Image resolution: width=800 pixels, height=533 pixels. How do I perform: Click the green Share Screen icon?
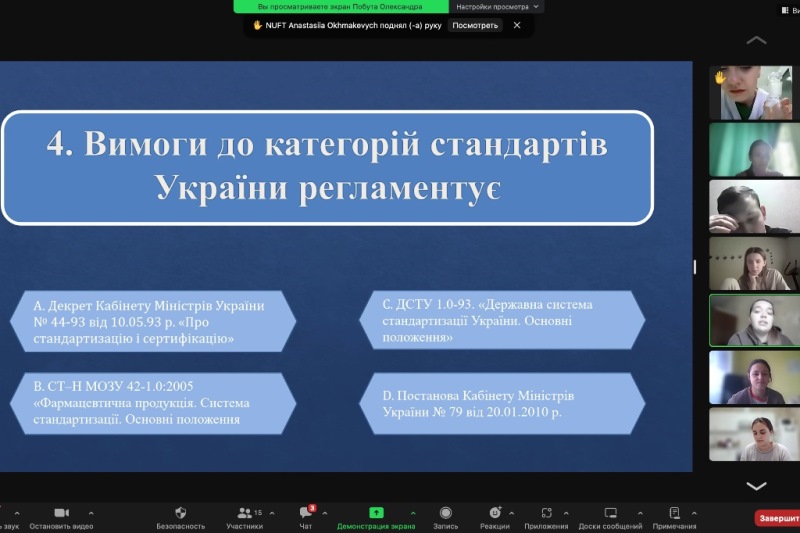(x=376, y=513)
